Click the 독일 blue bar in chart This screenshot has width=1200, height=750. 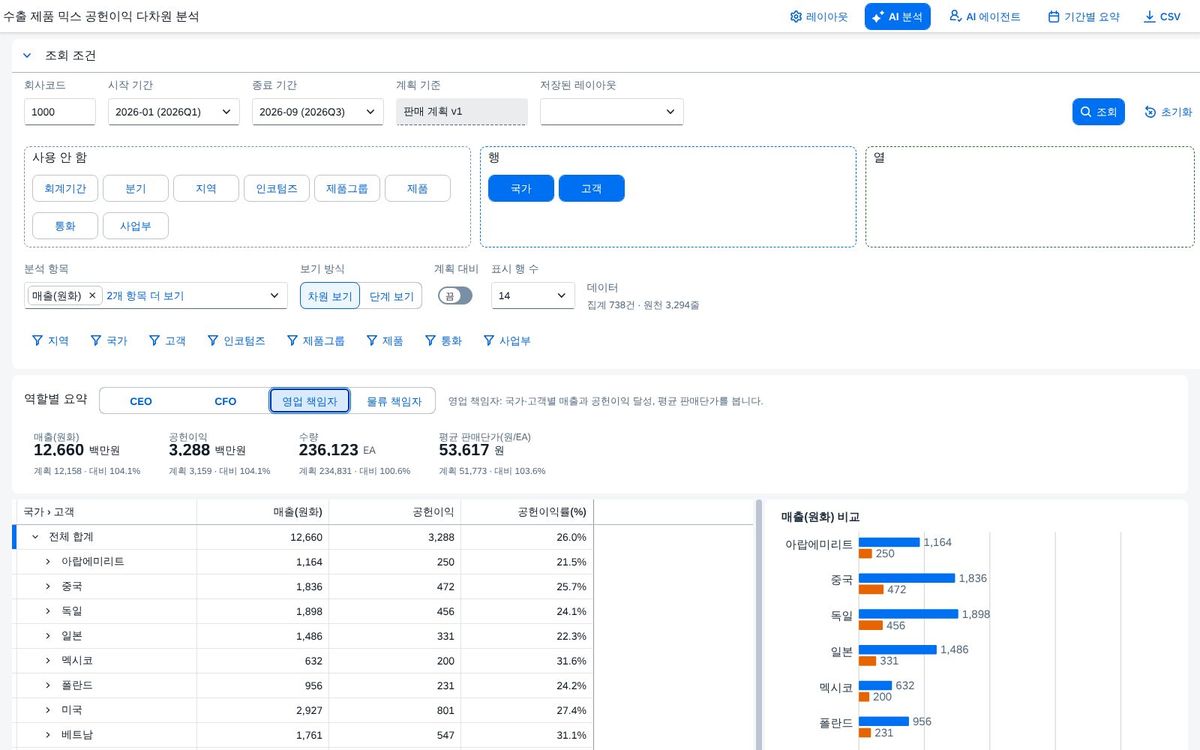point(908,614)
